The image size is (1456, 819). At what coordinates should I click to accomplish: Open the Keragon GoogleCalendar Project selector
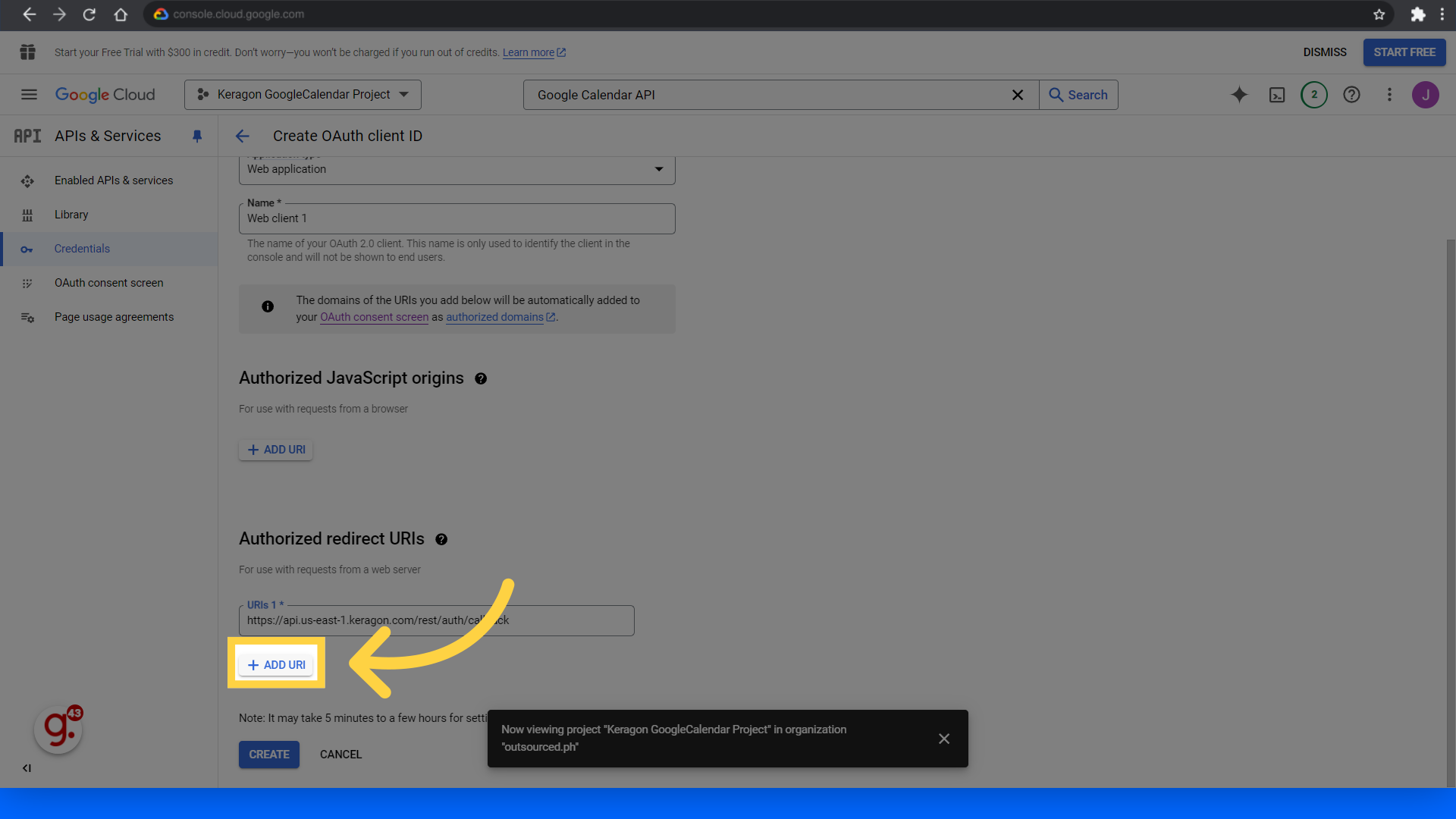click(303, 95)
